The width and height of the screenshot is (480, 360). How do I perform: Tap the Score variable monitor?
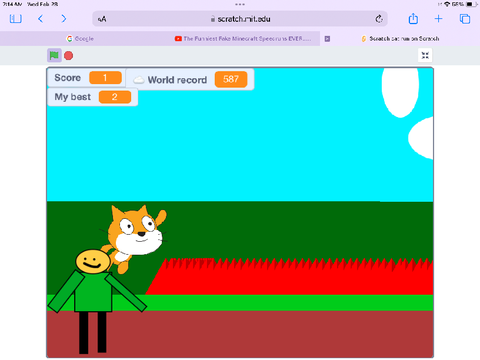[87, 78]
